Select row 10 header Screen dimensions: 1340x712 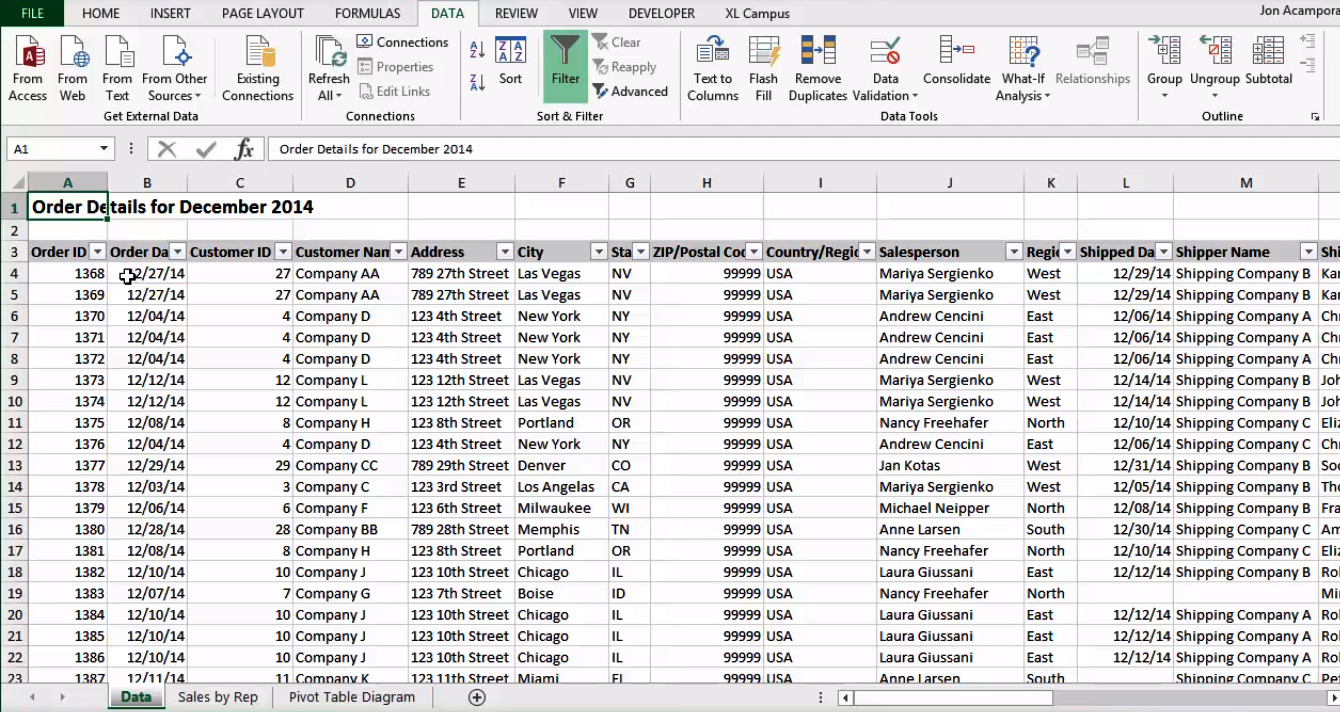tap(14, 401)
